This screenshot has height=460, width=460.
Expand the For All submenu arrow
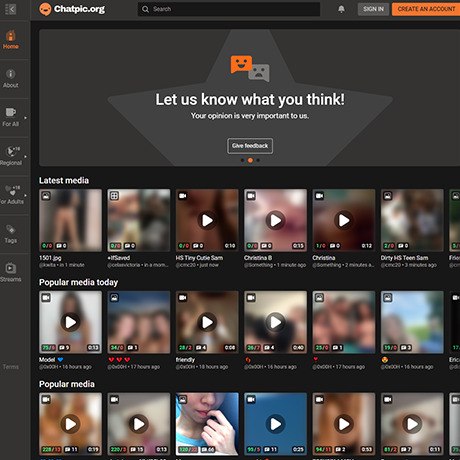pyautogui.click(x=25, y=118)
